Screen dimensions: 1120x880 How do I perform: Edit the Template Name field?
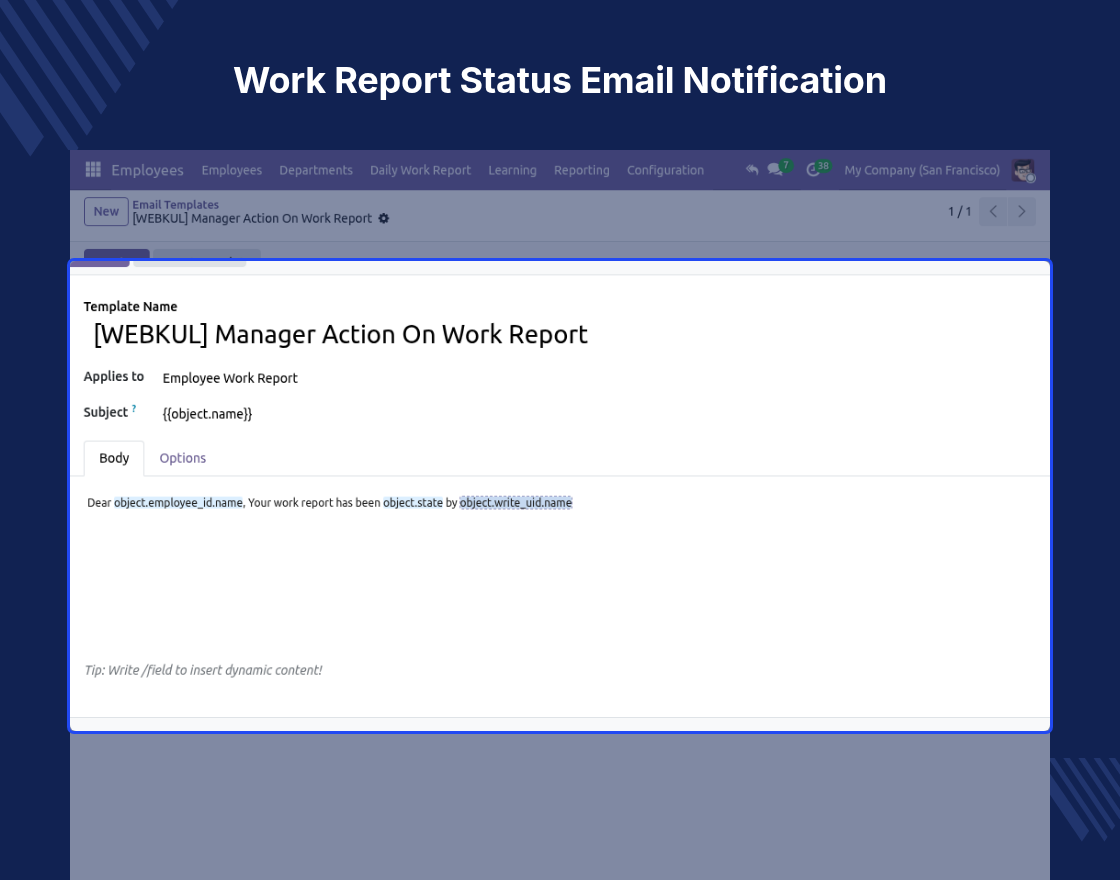pyautogui.click(x=341, y=334)
